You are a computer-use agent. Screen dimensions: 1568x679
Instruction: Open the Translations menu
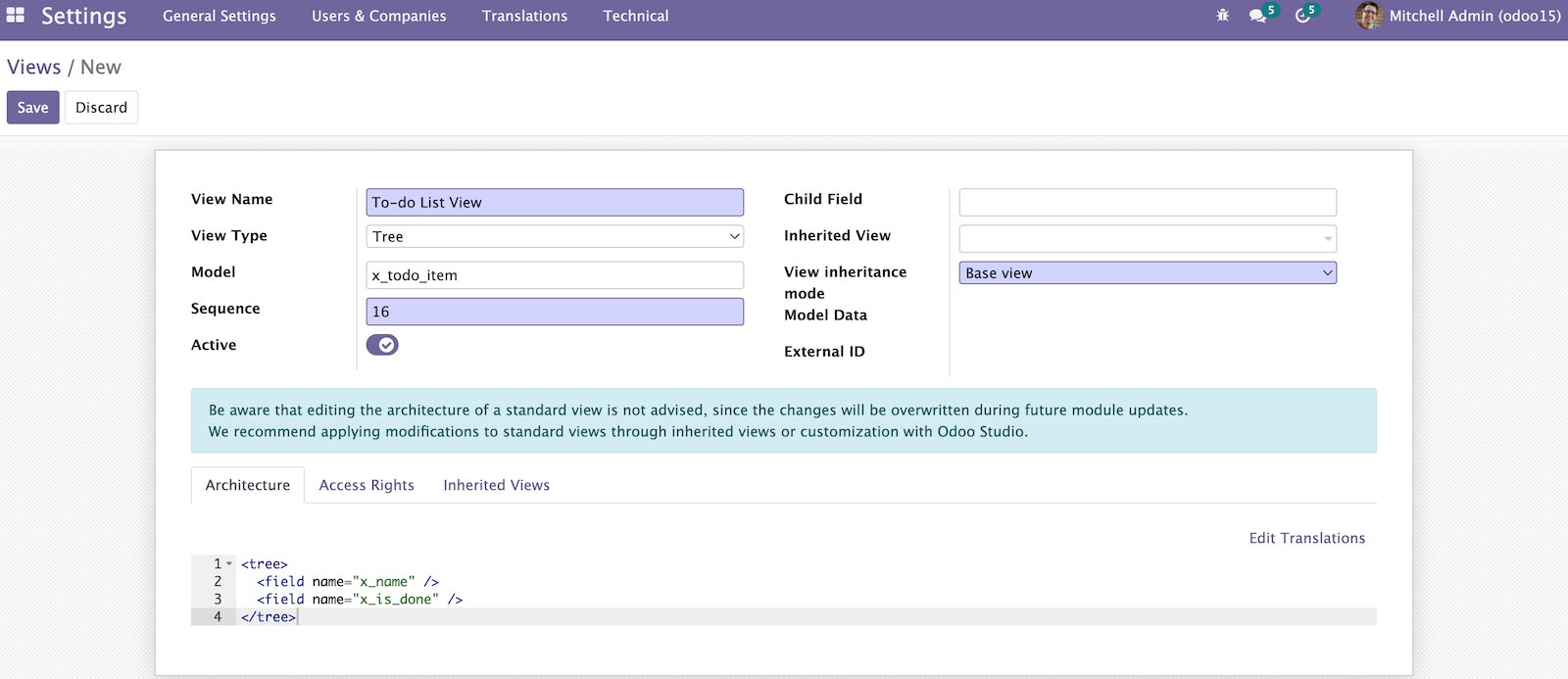524,16
